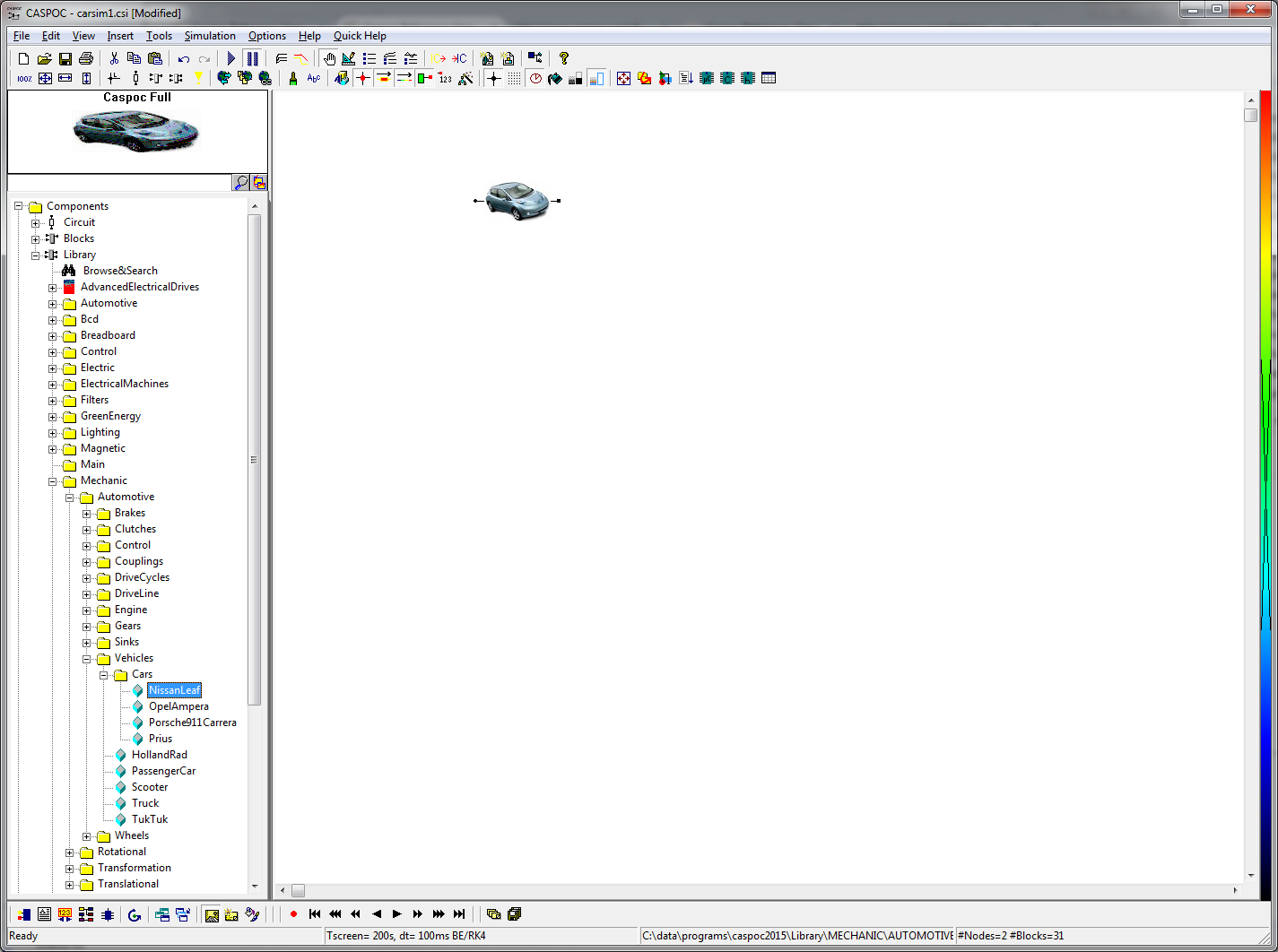Expand the Blocks tree node
Image resolution: width=1278 pixels, height=952 pixels.
35,238
